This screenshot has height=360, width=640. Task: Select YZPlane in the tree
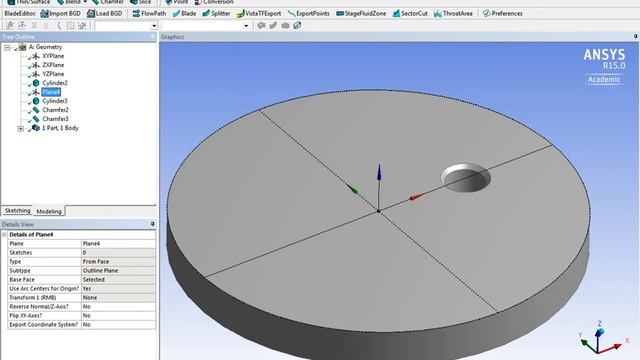pyautogui.click(x=53, y=74)
